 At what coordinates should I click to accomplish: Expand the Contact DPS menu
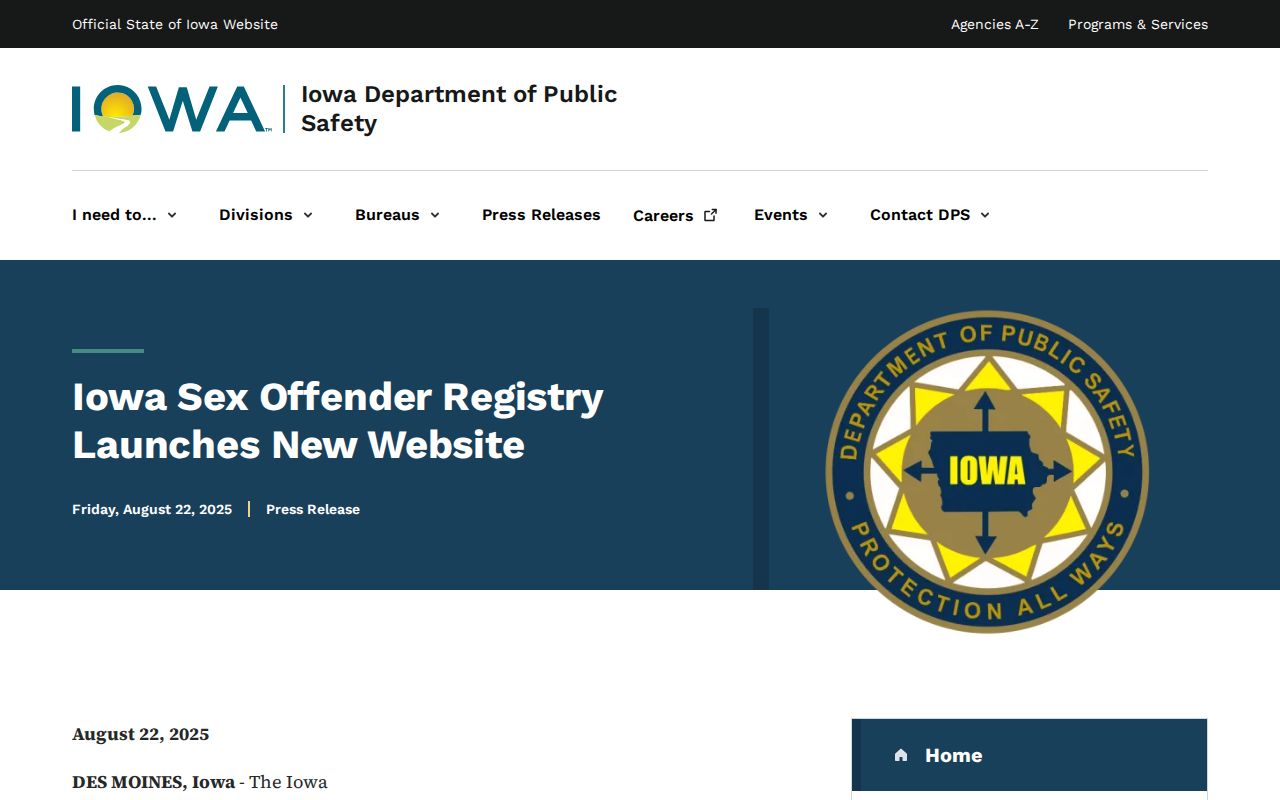click(930, 215)
